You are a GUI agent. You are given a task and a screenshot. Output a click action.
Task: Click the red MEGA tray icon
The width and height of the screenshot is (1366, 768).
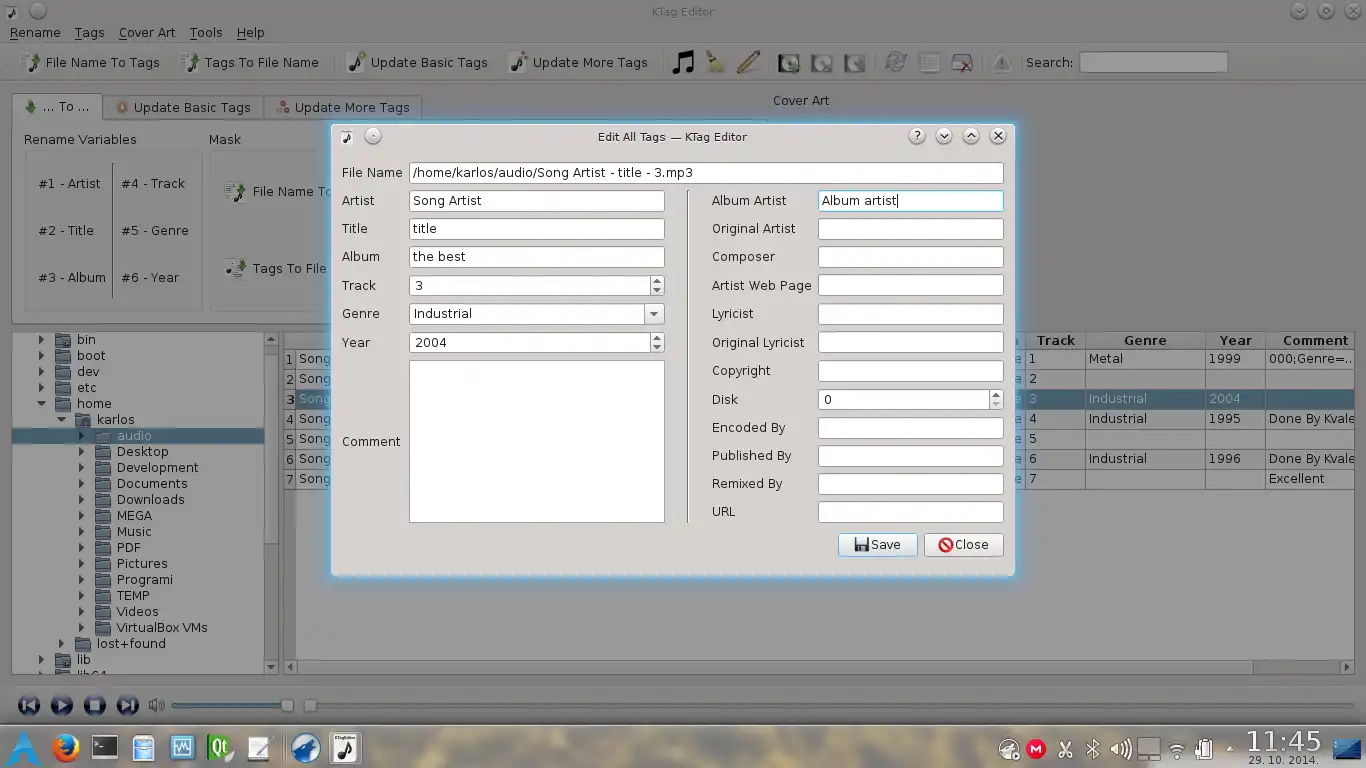coord(1037,748)
